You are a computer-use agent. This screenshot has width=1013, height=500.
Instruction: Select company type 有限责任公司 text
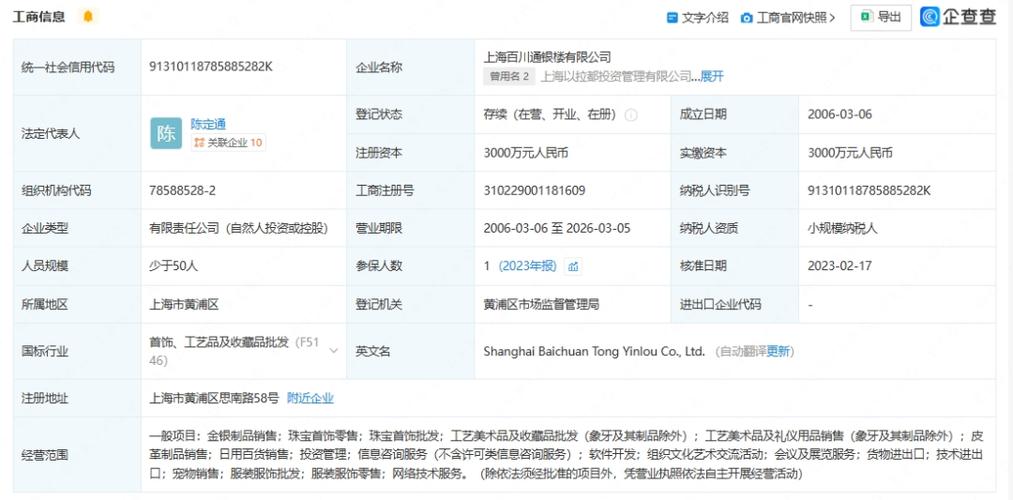[x=238, y=228]
